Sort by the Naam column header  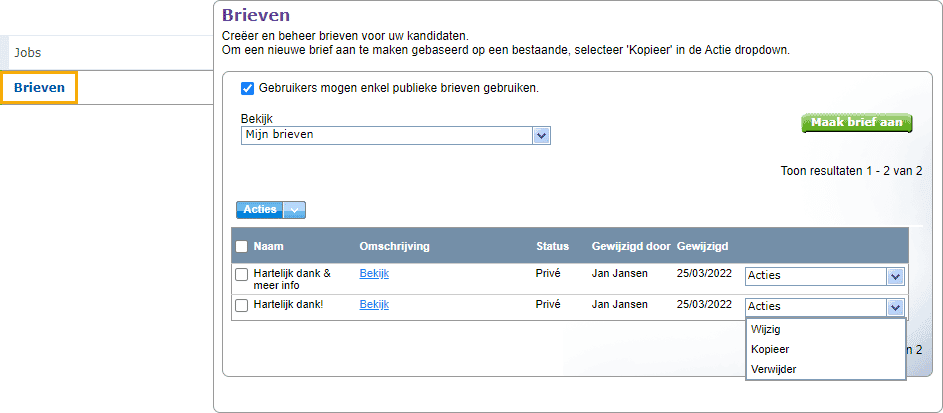pos(268,246)
